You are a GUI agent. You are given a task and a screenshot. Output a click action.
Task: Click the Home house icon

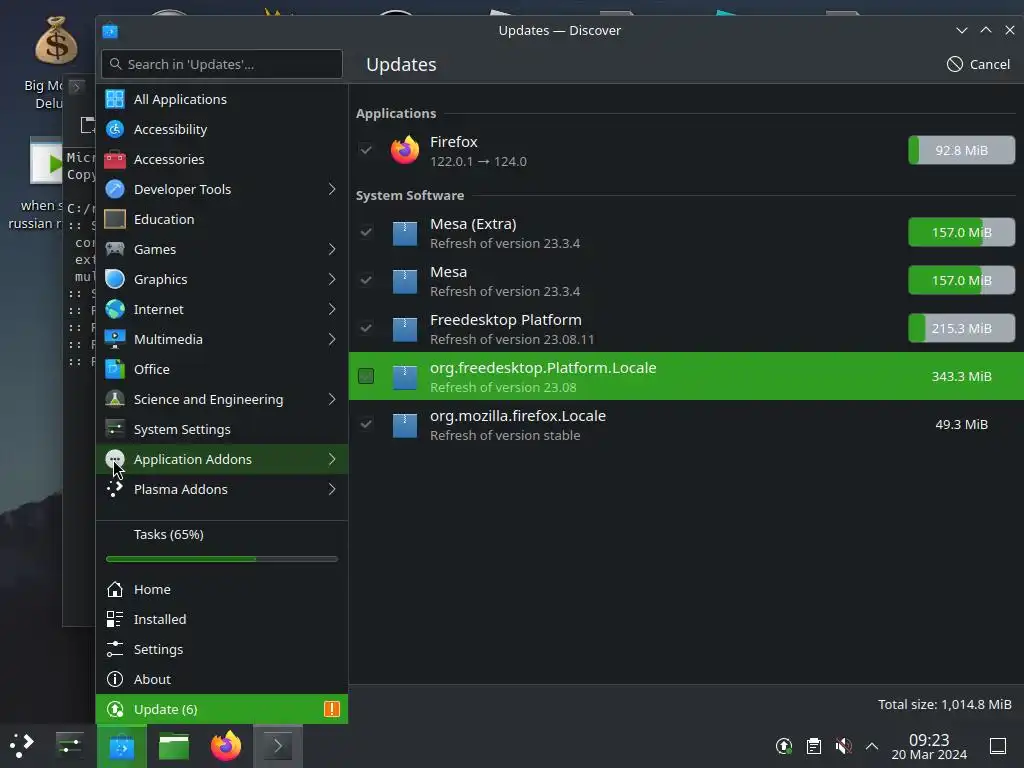pyautogui.click(x=115, y=589)
